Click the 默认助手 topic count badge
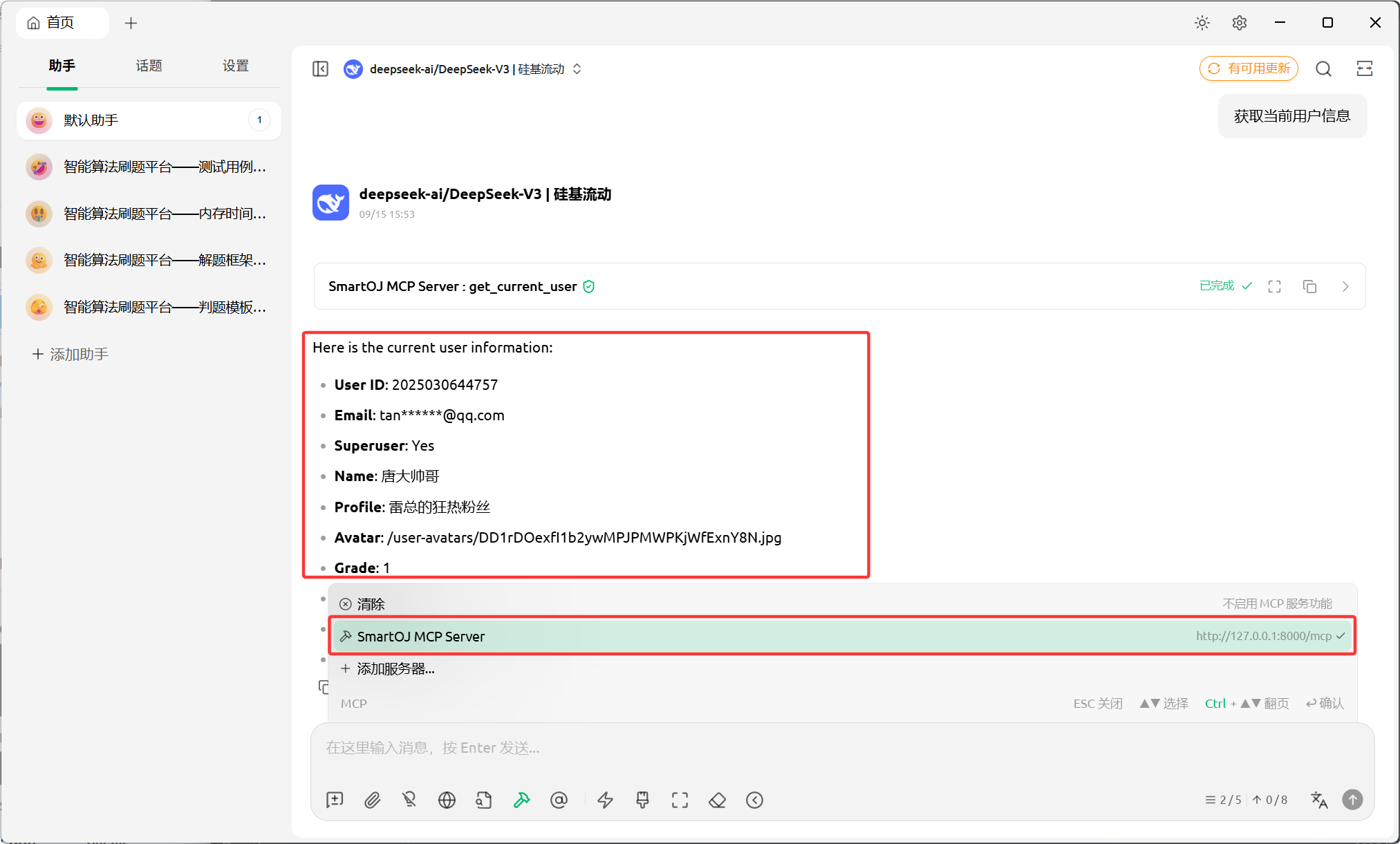 [x=259, y=120]
